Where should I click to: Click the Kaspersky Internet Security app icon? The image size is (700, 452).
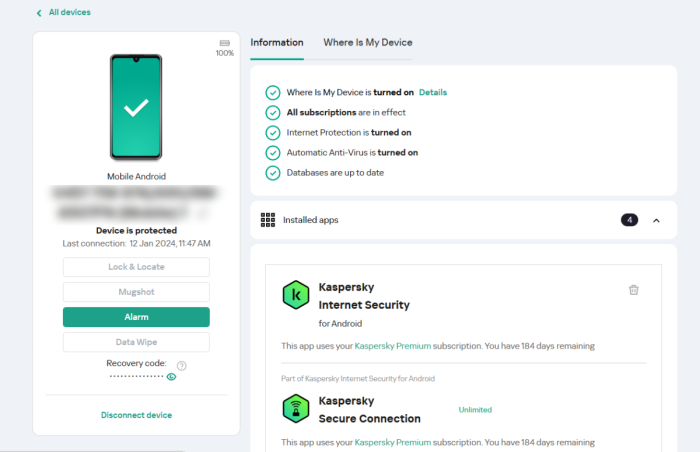[295, 295]
